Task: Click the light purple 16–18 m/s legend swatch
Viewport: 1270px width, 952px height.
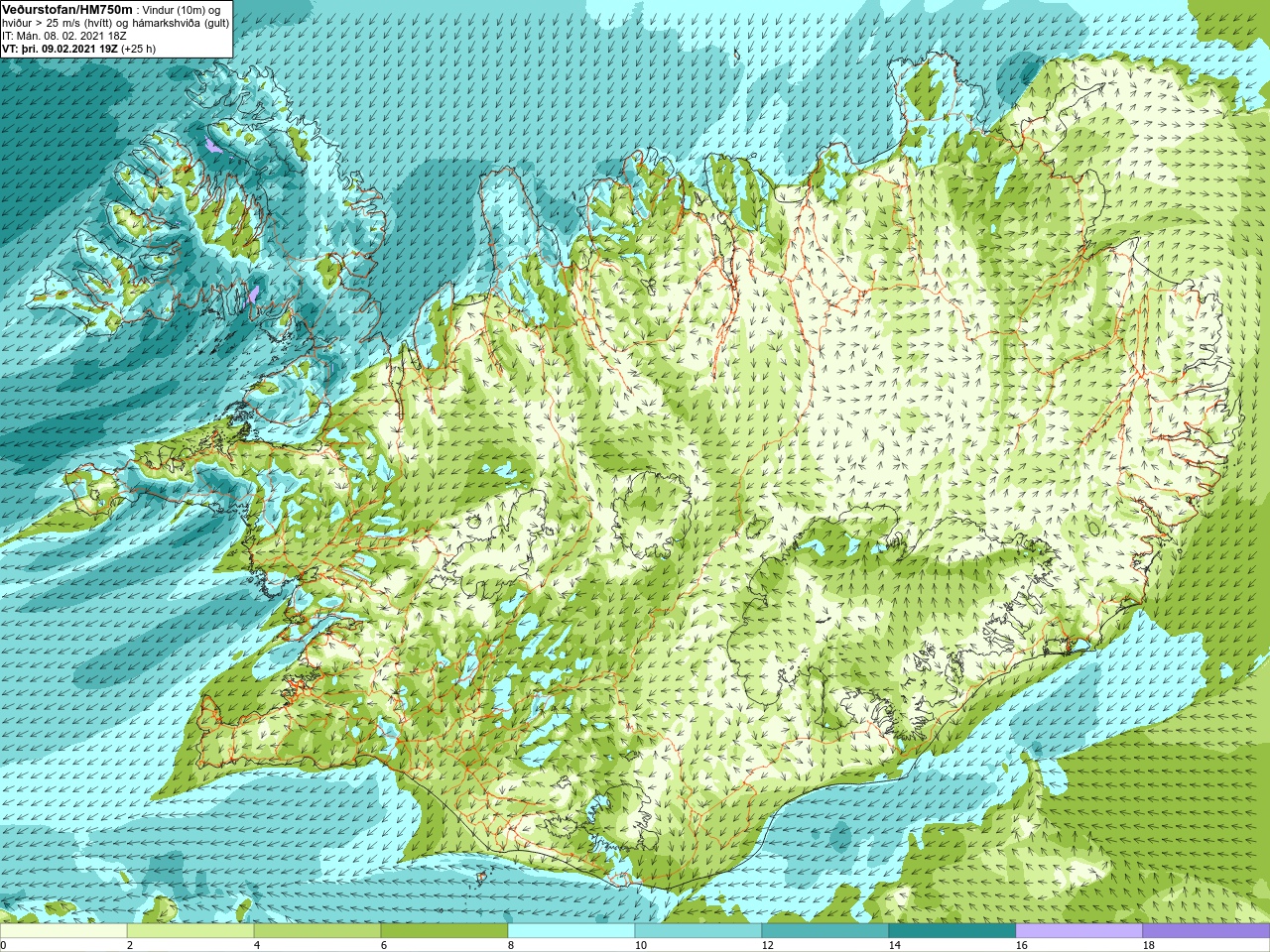Action: [x=1079, y=931]
